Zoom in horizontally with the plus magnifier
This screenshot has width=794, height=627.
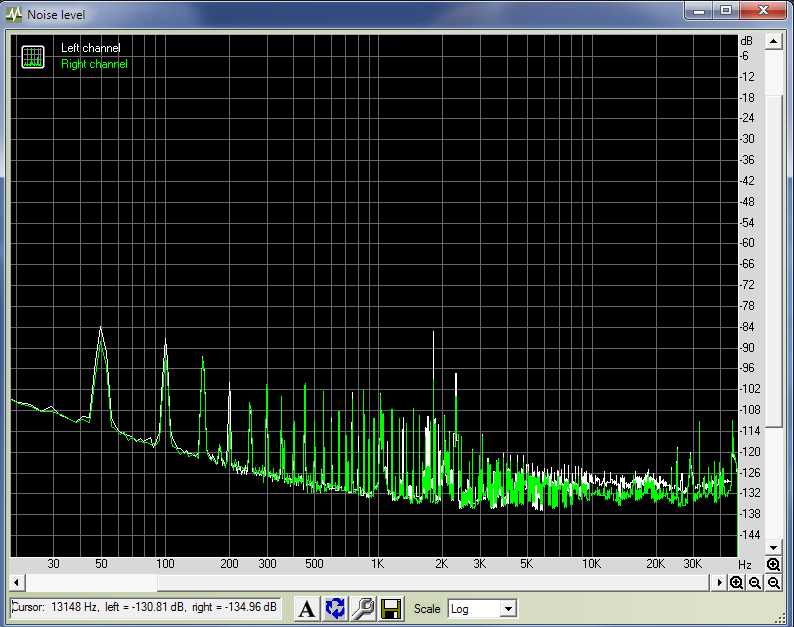(x=737, y=582)
